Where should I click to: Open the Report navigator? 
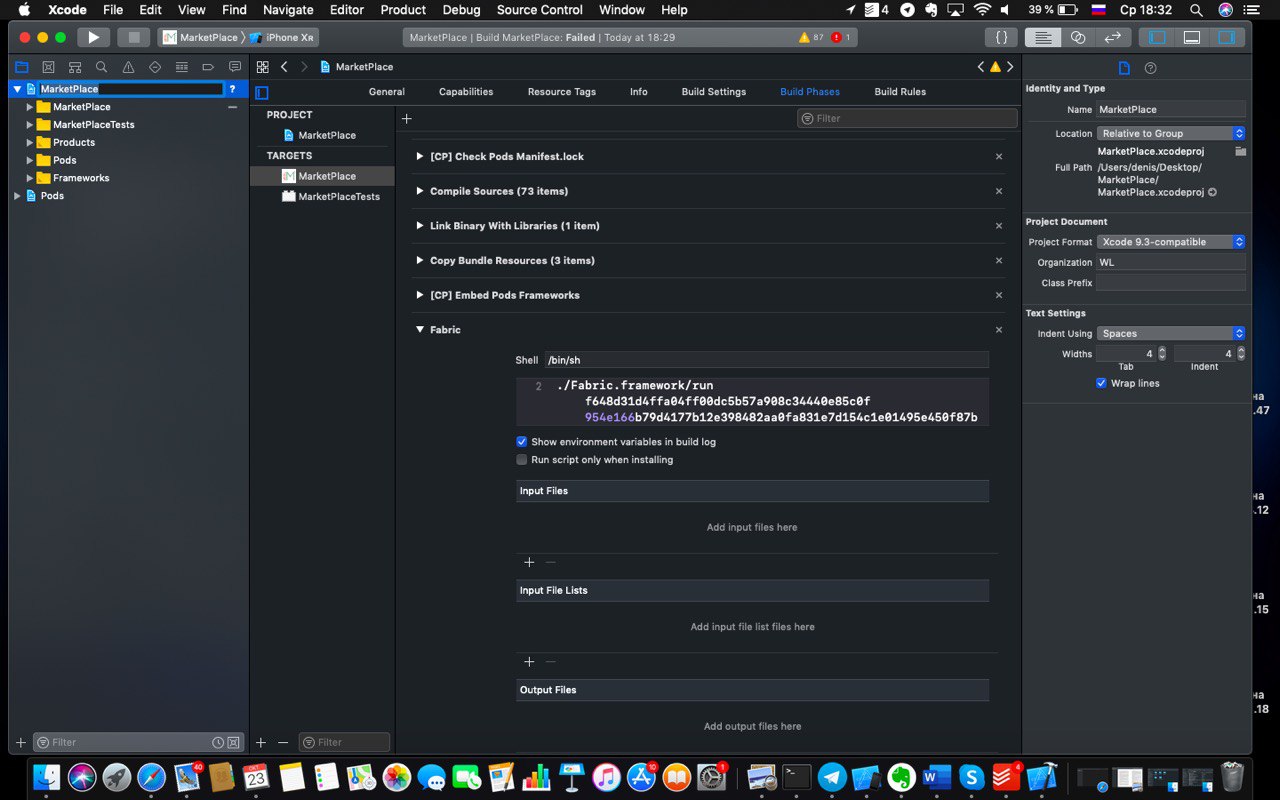[x=235, y=67]
